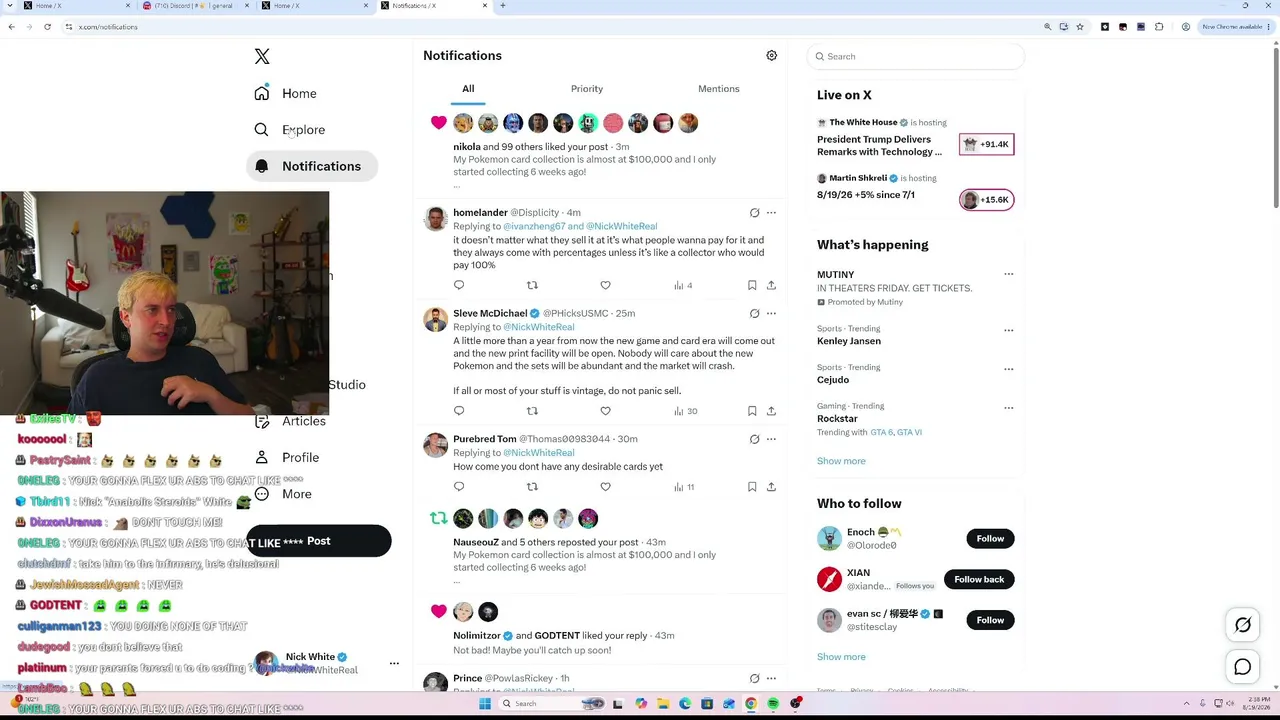Click the X logo in the sidebar

click(262, 57)
